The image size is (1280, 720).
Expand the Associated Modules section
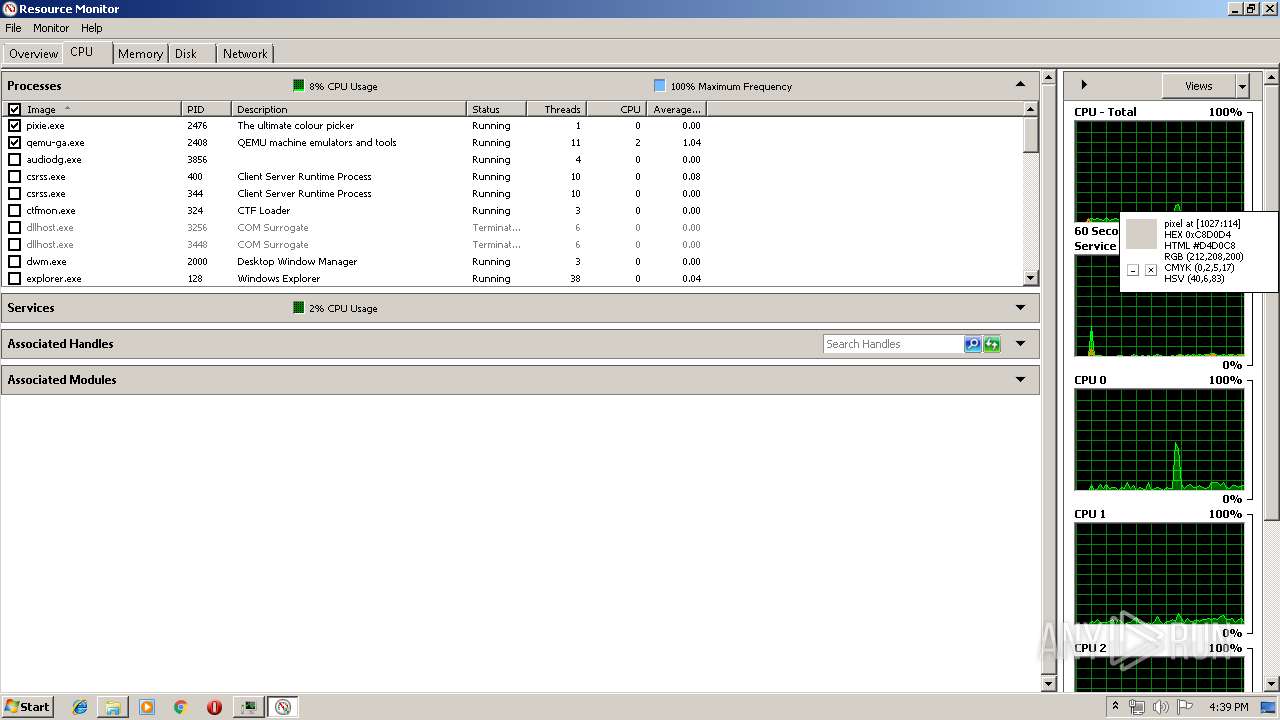click(1020, 380)
